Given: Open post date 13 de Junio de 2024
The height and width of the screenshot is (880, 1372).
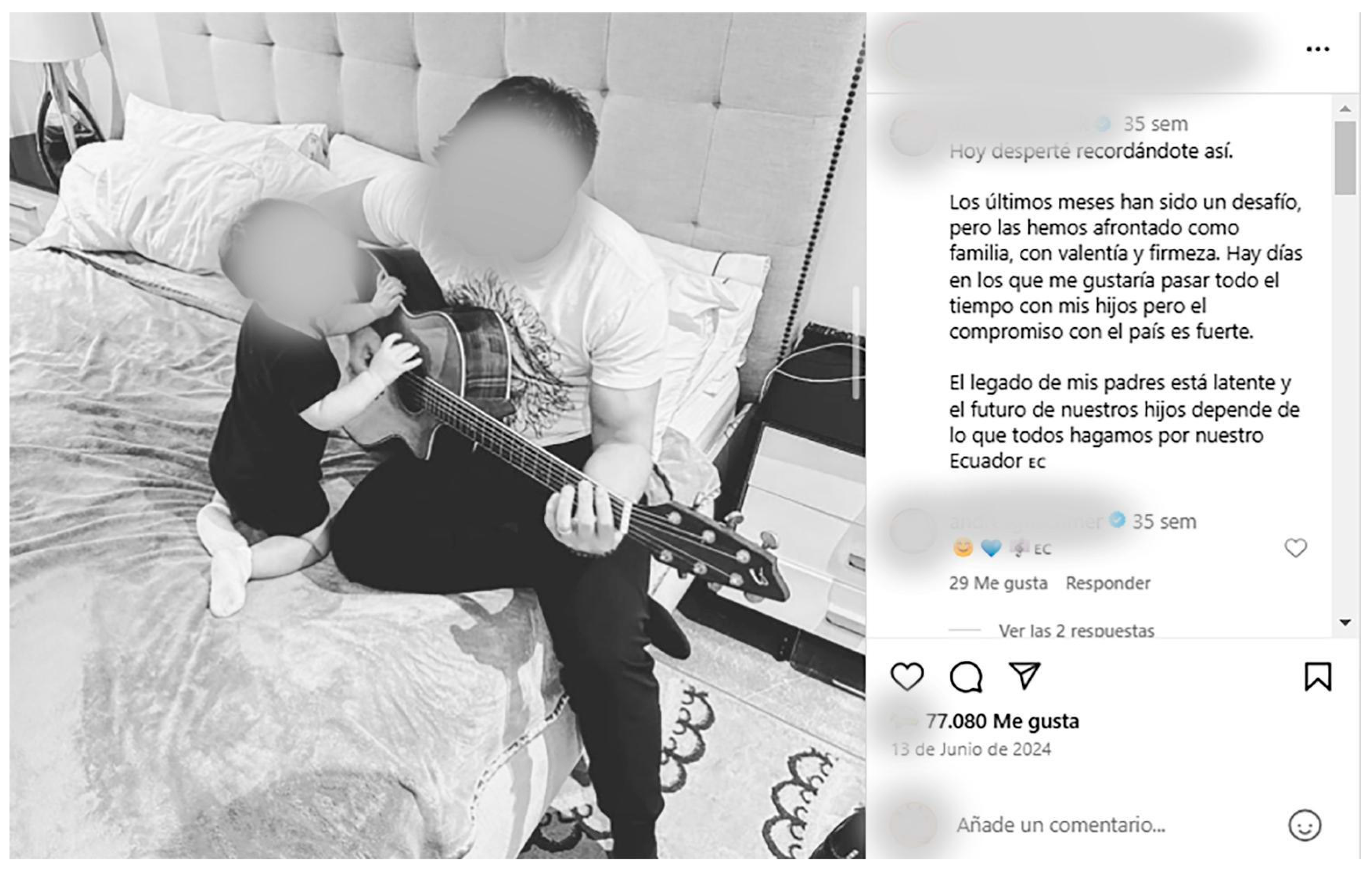Looking at the screenshot, I should pos(972,749).
